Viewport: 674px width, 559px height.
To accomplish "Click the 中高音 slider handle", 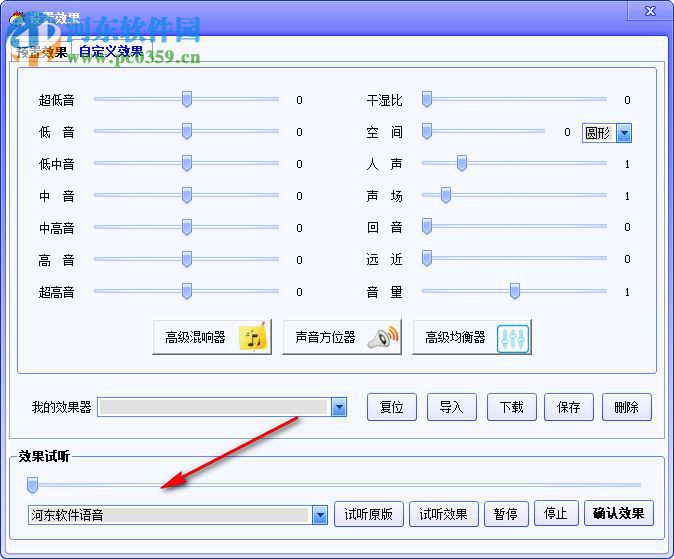I will [187, 227].
